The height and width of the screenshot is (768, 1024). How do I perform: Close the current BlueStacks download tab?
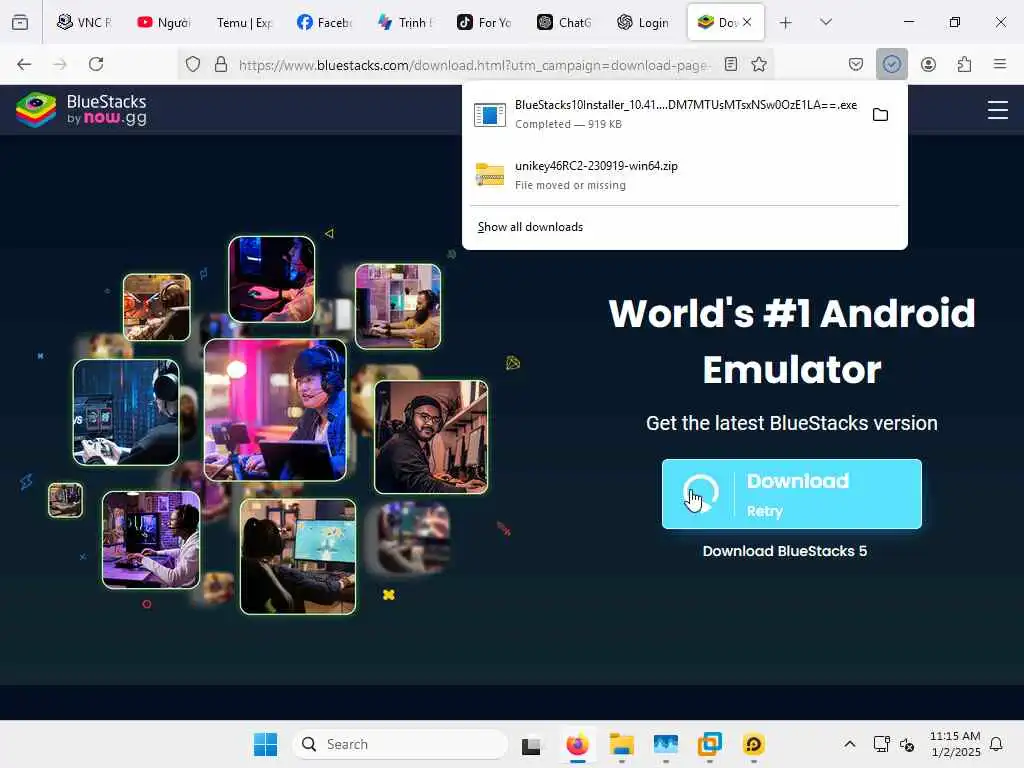pos(747,22)
